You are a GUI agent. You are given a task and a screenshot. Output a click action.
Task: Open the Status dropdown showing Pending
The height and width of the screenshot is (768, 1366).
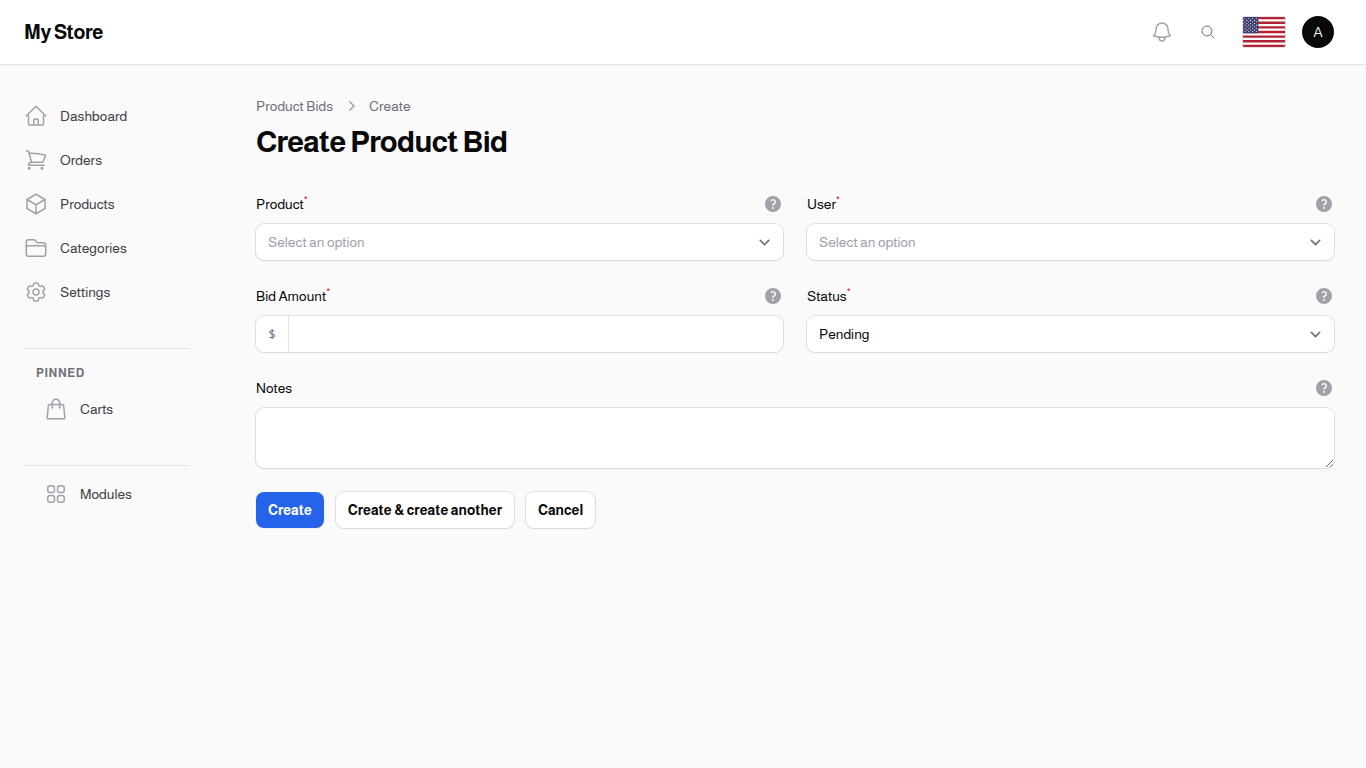point(1070,334)
